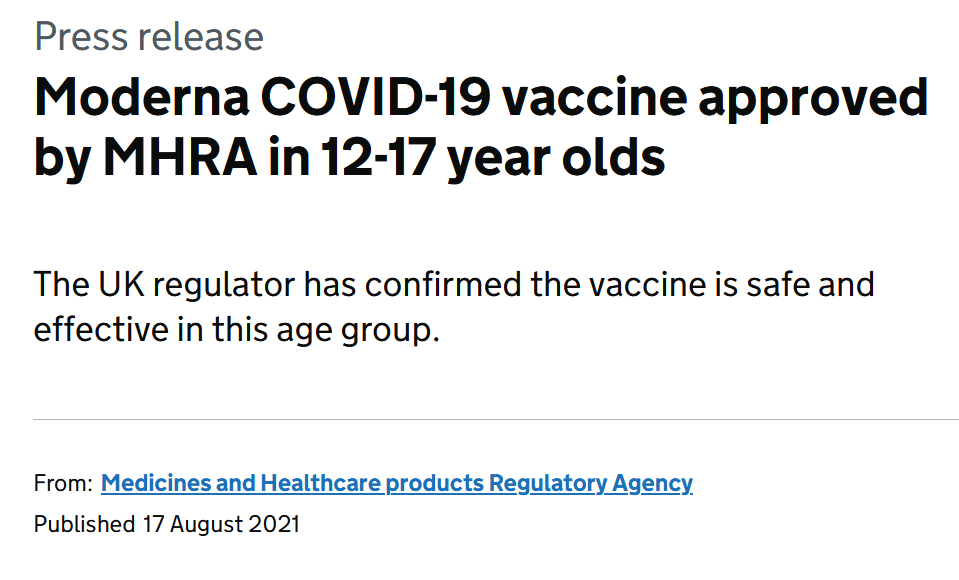Click the 'Published 17 August 2021' date
959x580 pixels.
pyautogui.click(x=167, y=524)
